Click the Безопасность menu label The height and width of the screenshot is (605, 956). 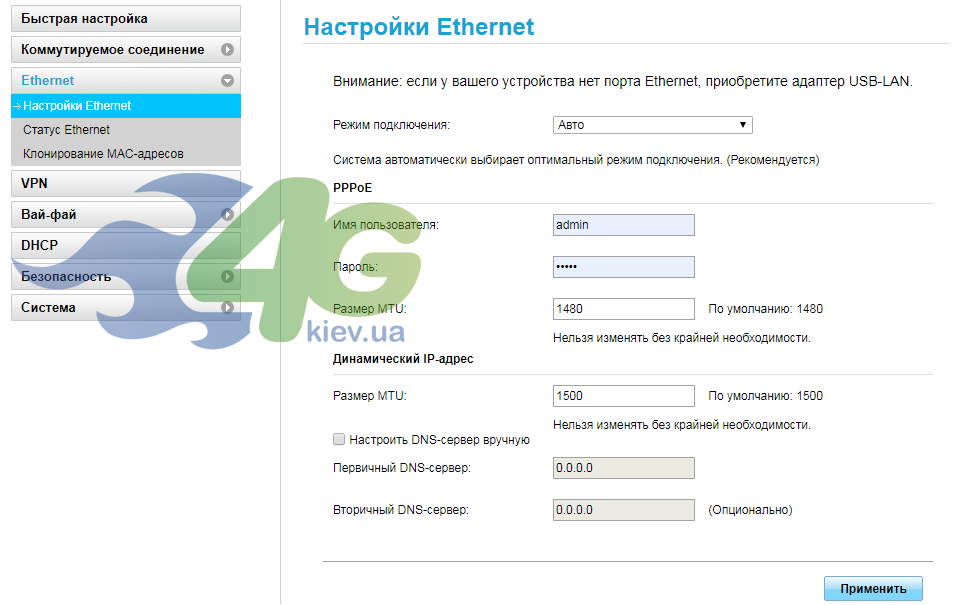pyautogui.click(x=66, y=276)
